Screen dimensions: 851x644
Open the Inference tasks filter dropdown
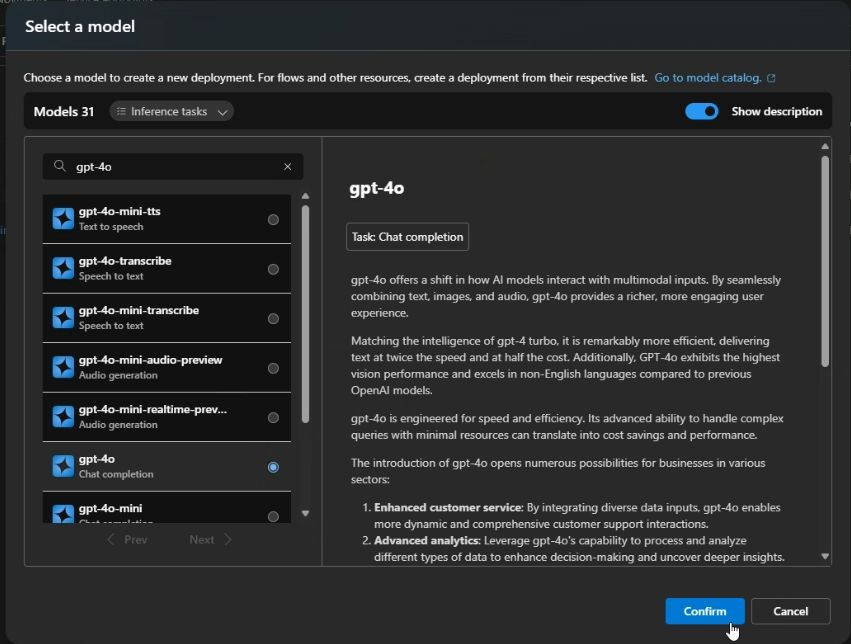(171, 111)
